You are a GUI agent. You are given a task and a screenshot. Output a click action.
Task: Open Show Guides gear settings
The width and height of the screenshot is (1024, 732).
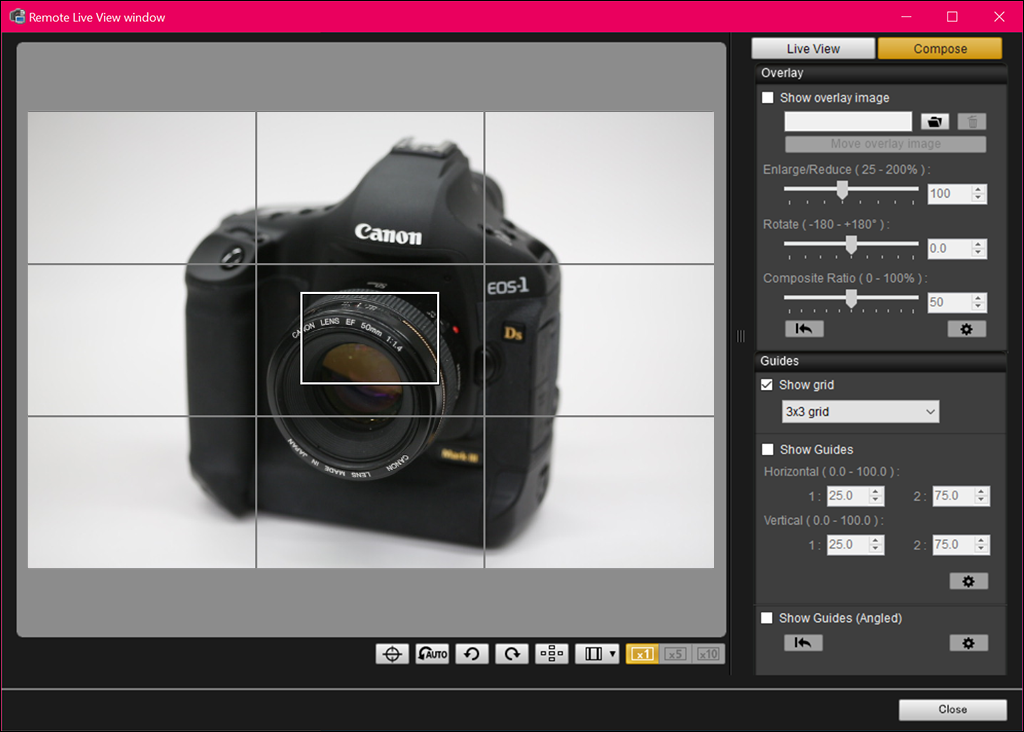pos(968,581)
